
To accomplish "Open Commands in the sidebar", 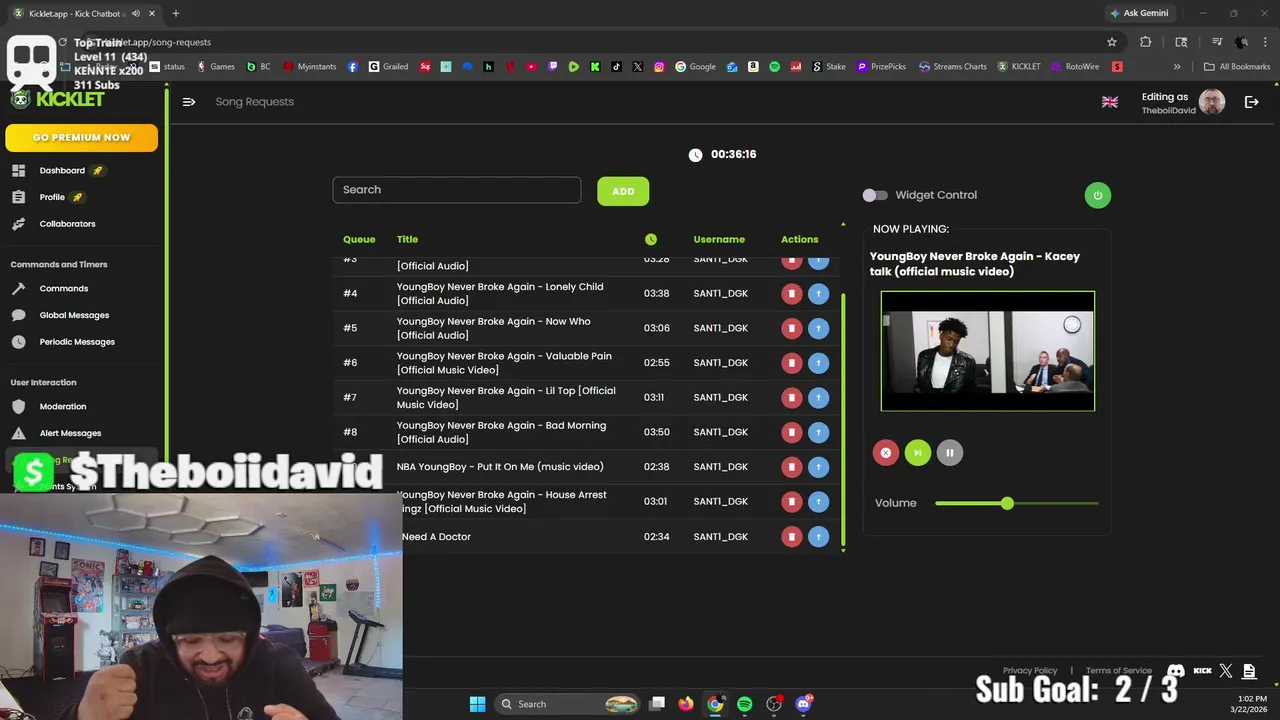I will pos(63,289).
